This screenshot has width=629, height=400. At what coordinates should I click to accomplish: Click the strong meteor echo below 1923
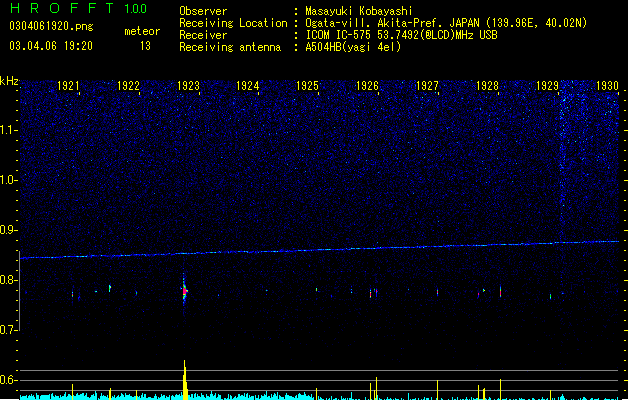coord(185,291)
